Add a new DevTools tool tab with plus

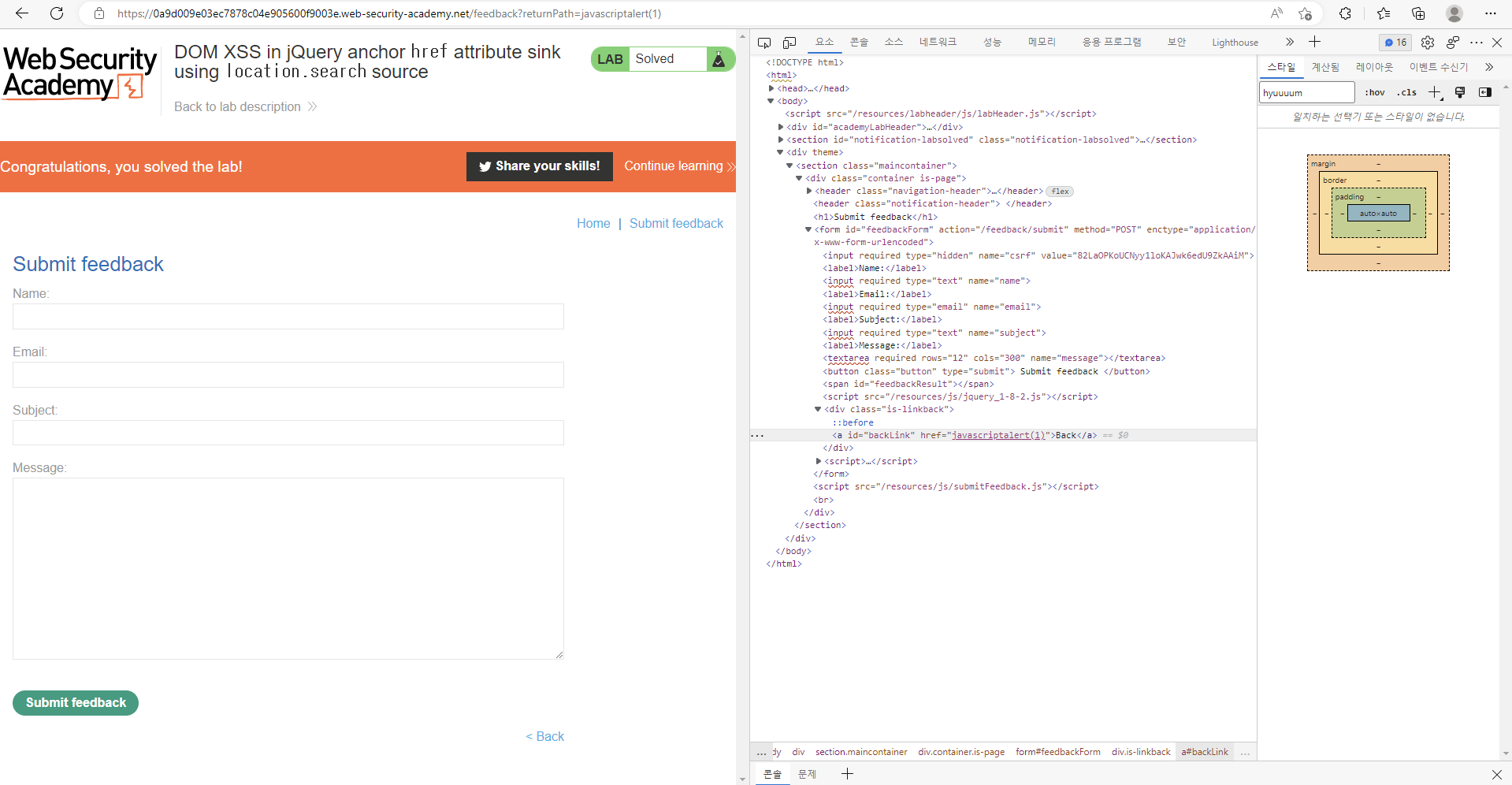coord(1315,42)
